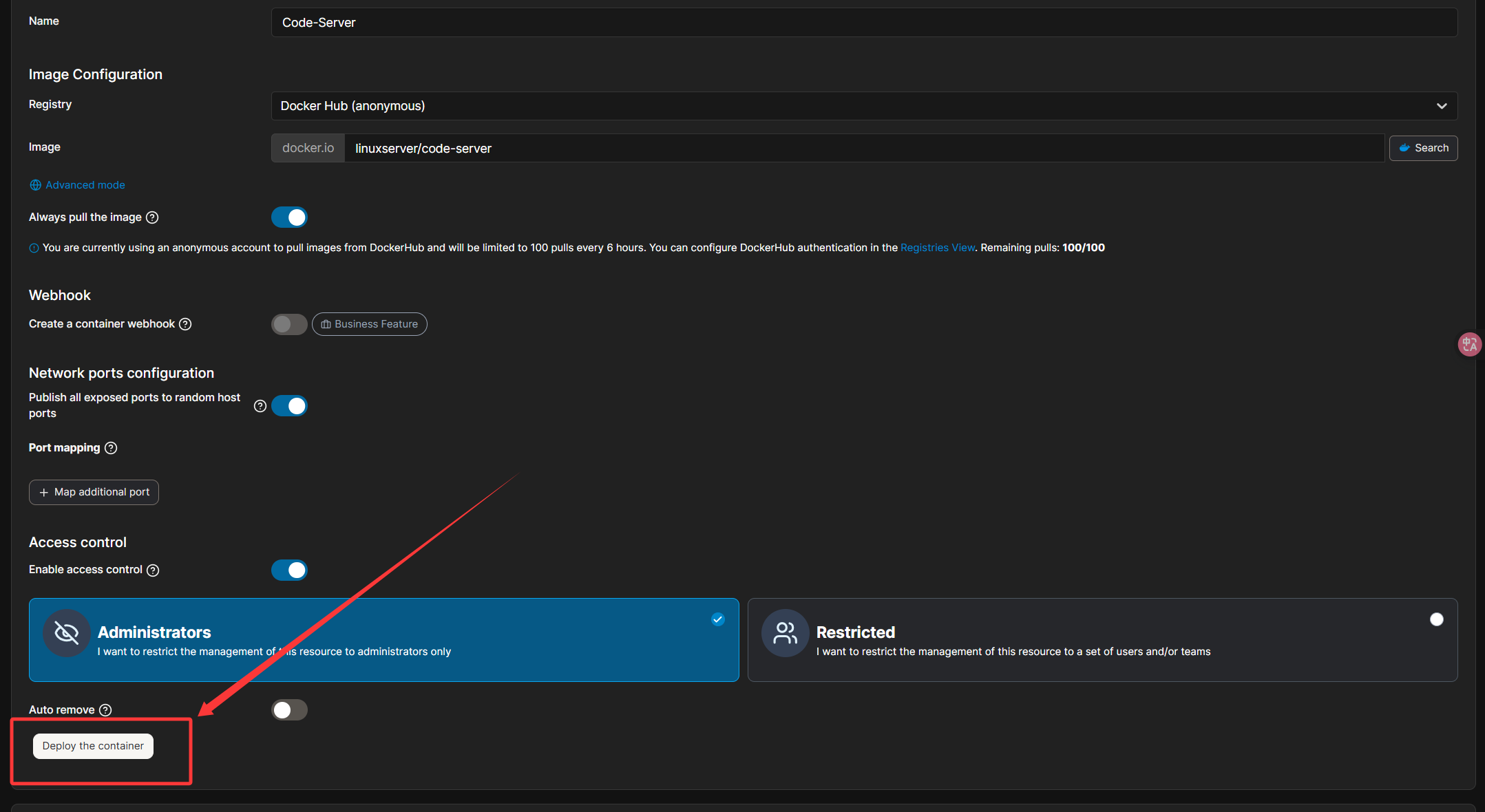1485x812 pixels.
Task: Click help icon next to Create a container webhook
Action: click(x=185, y=324)
